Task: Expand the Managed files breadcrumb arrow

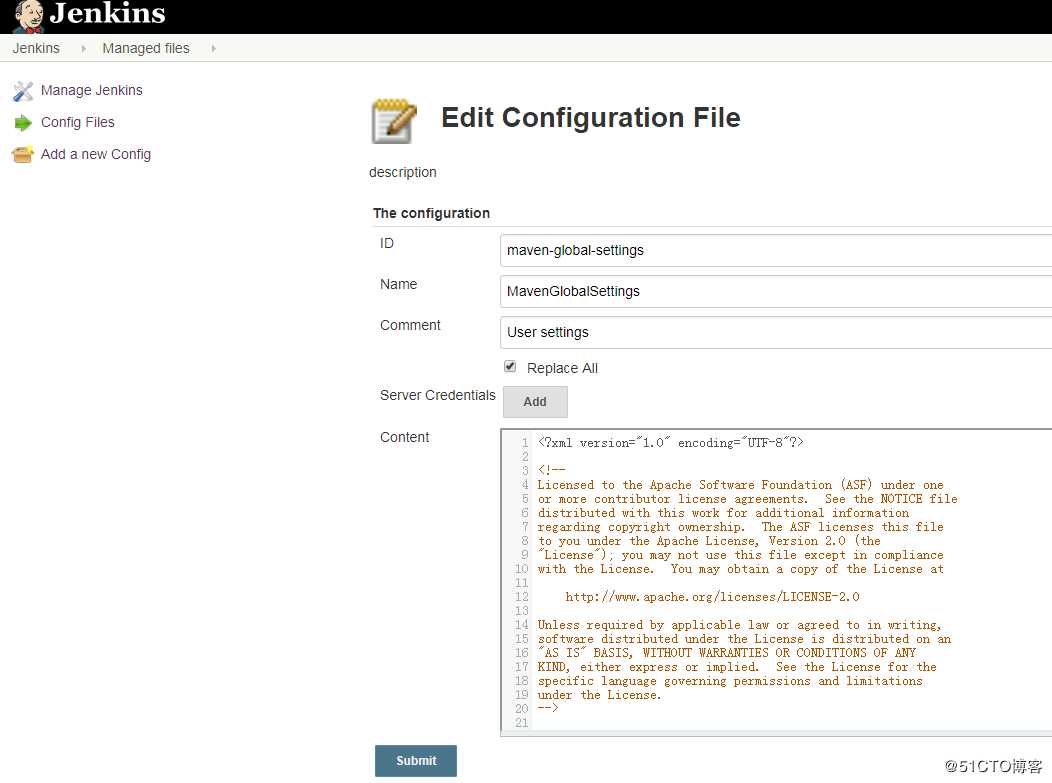Action: (213, 48)
